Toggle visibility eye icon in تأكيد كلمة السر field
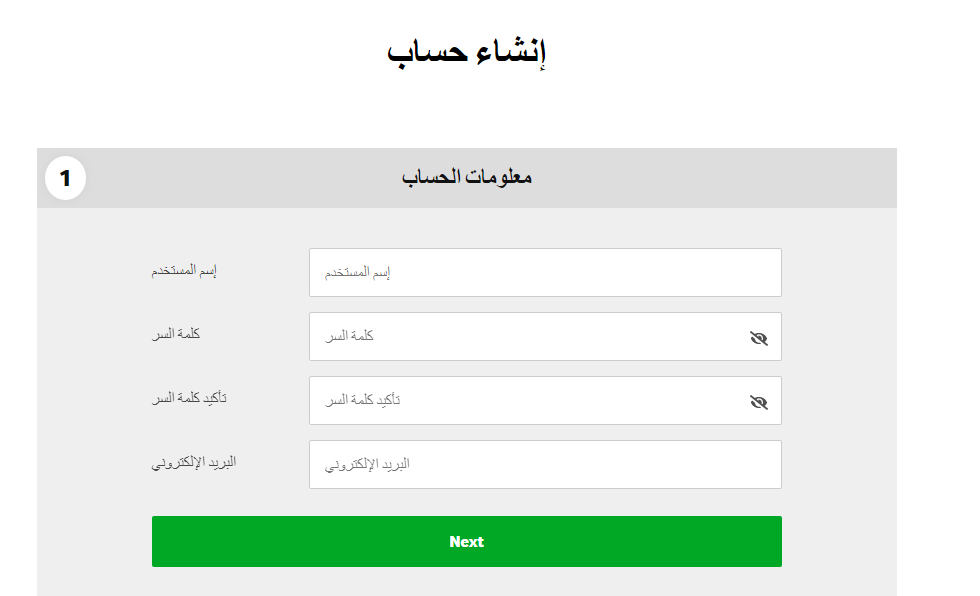Image resolution: width=980 pixels, height=596 pixels. 758,402
